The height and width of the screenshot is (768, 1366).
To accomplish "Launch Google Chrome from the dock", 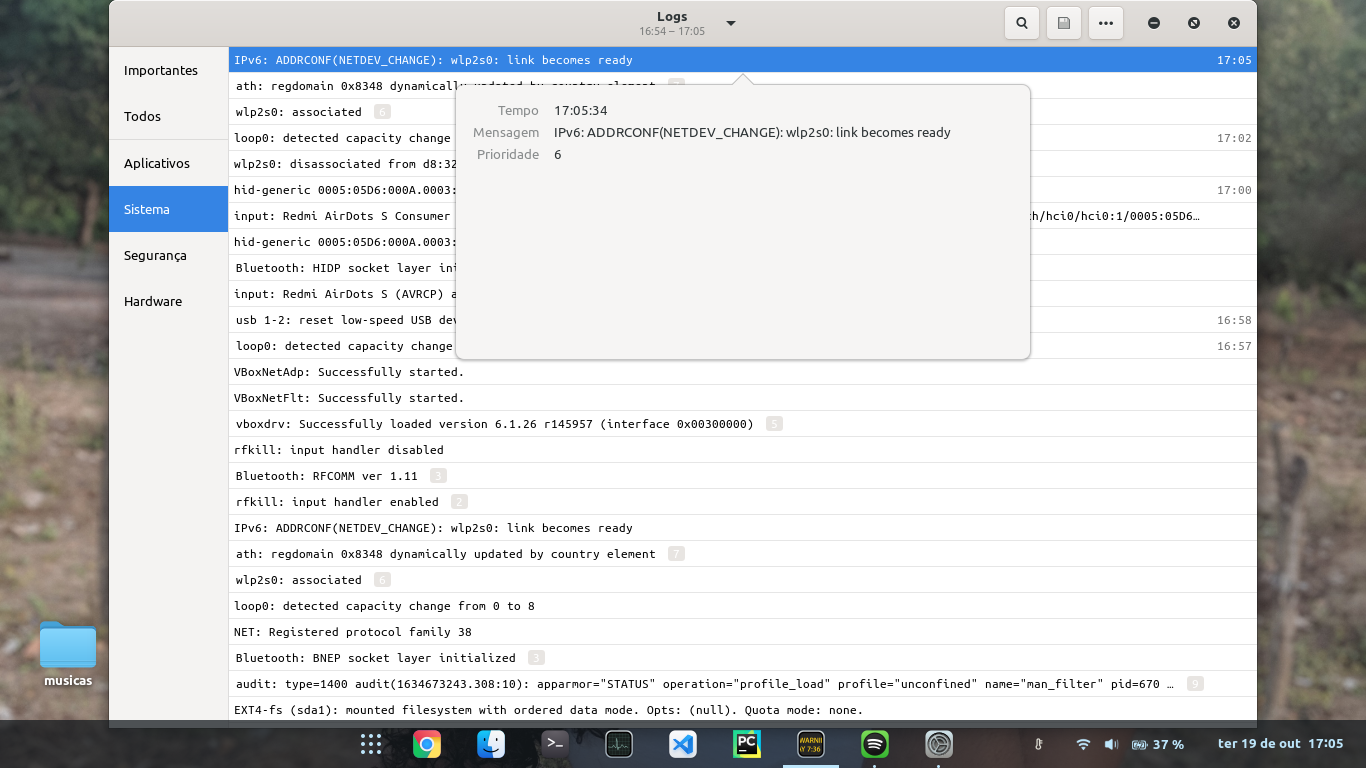I will 427,744.
